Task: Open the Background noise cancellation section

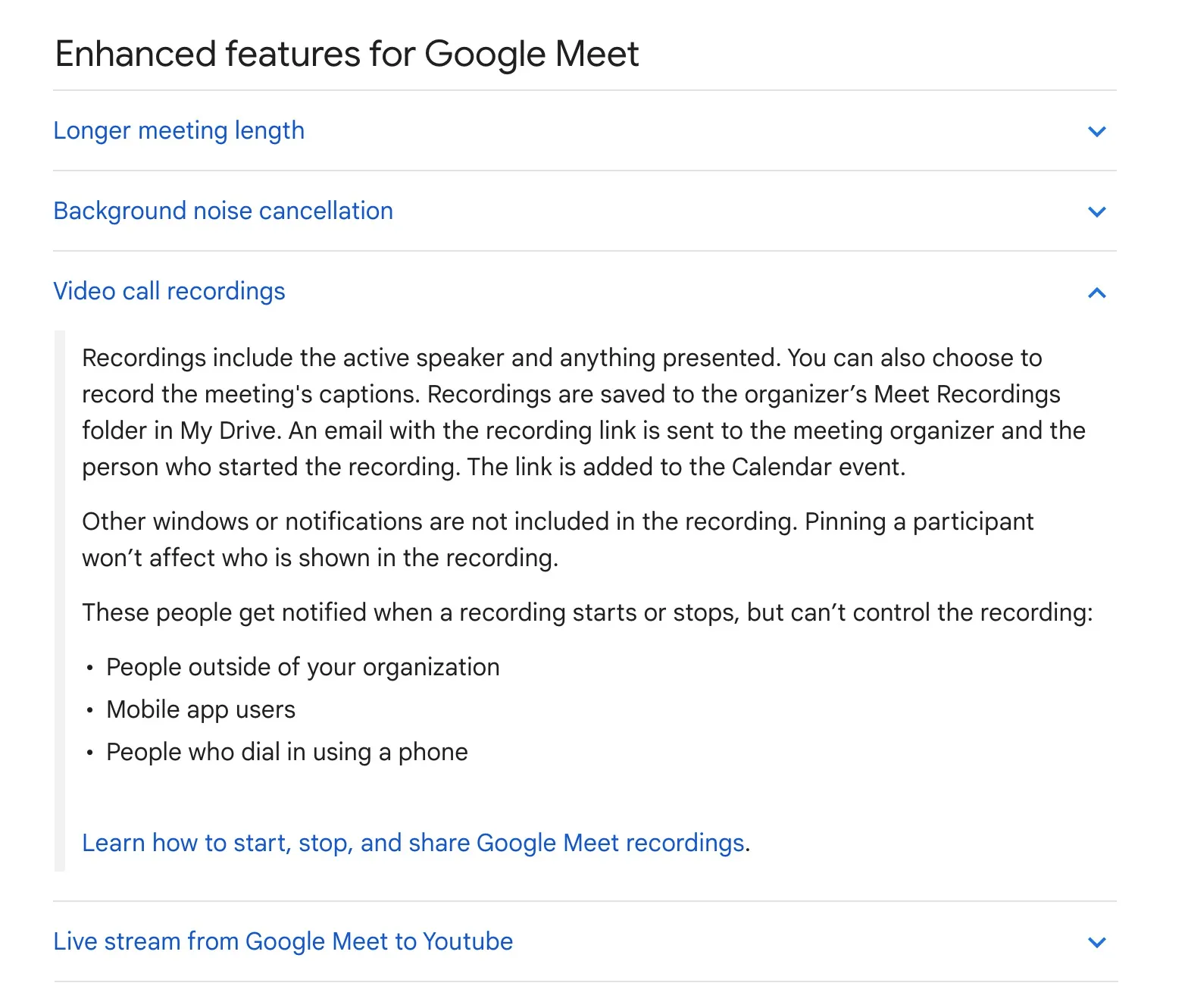Action: coord(223,211)
